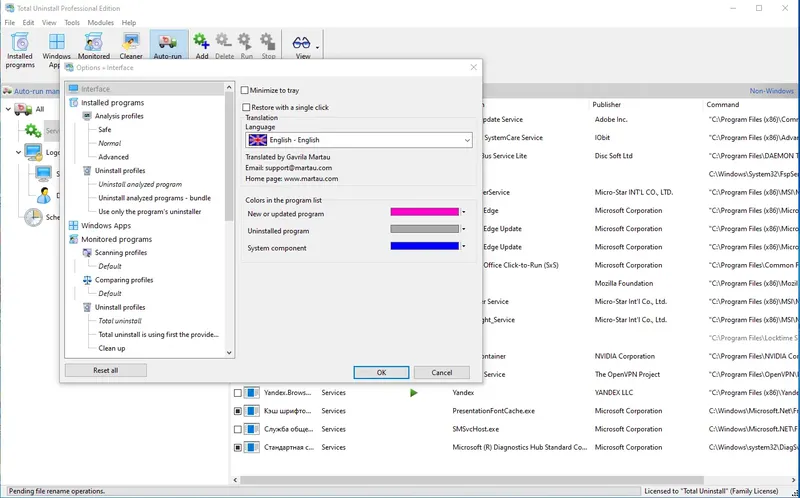Select Windows Apps in options tree
This screenshot has width=800, height=498.
(106, 226)
